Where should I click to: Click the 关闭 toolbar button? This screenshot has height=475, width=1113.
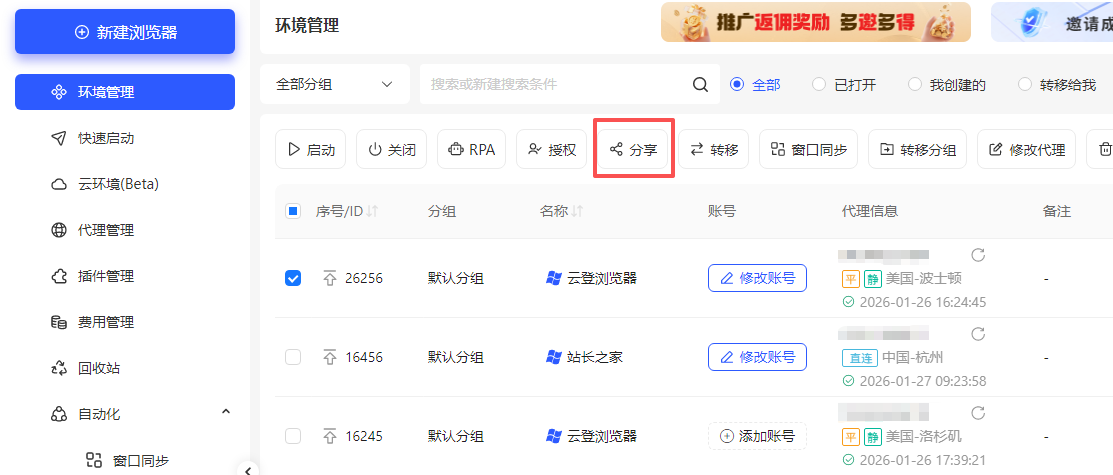pyautogui.click(x=392, y=149)
